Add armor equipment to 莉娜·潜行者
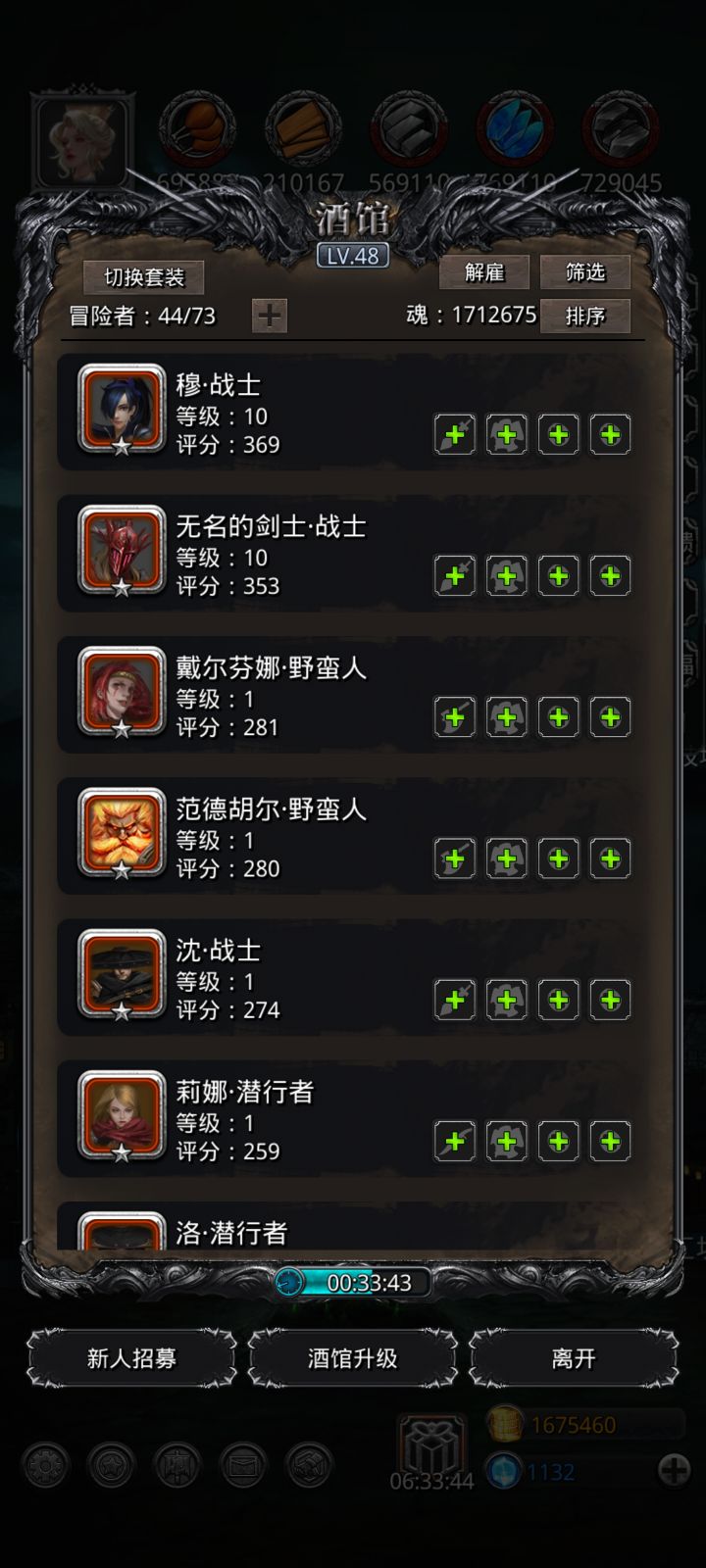This screenshot has width=706, height=1568. pos(507,1141)
